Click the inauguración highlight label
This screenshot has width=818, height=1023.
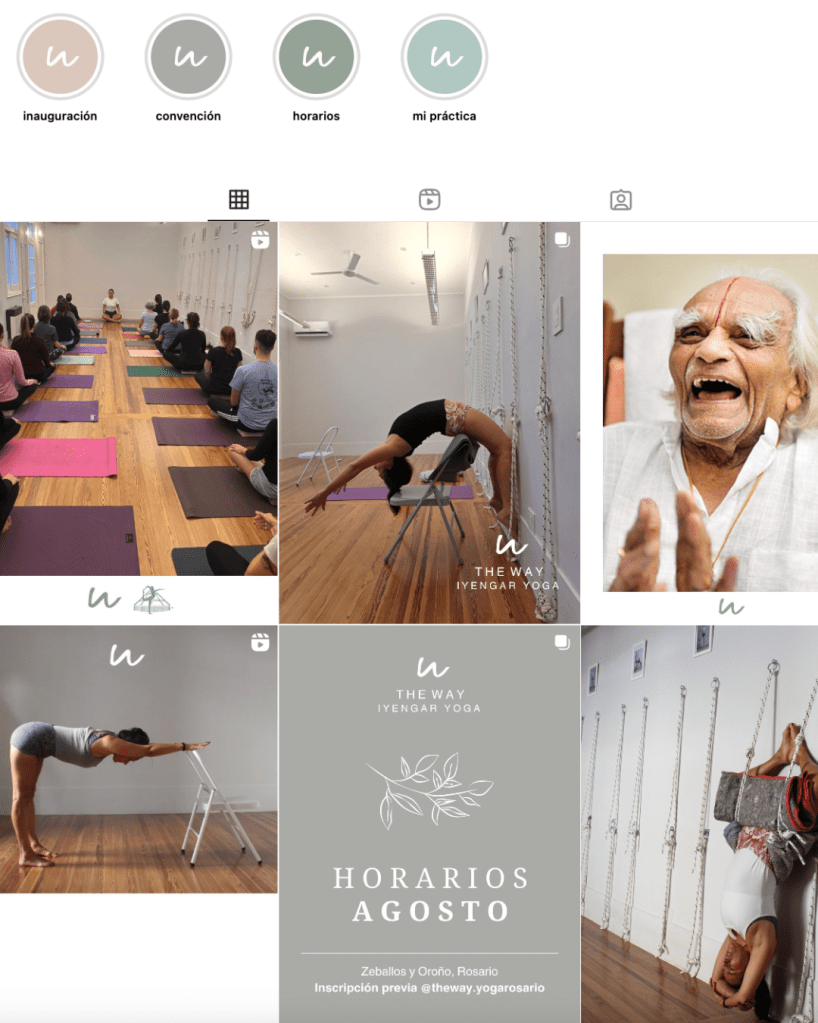(x=60, y=116)
